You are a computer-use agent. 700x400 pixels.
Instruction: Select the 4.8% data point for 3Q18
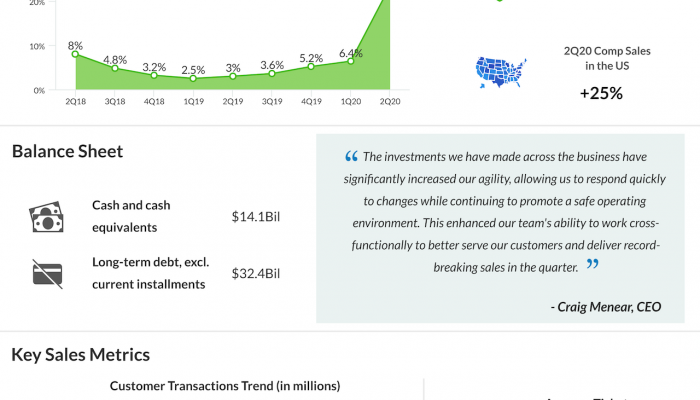[115, 68]
